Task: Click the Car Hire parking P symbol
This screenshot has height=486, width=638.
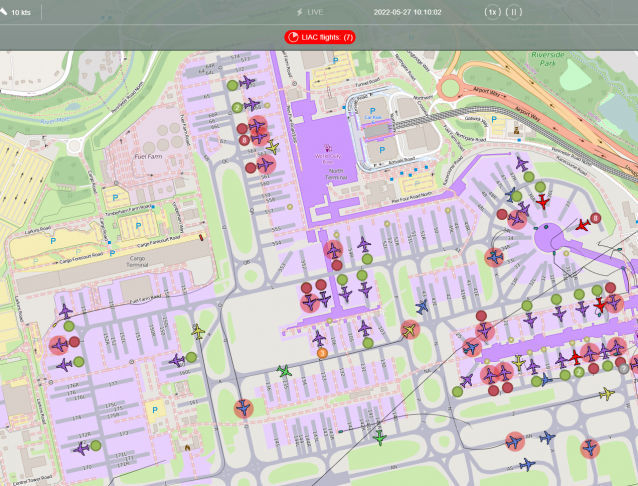Action: click(371, 110)
